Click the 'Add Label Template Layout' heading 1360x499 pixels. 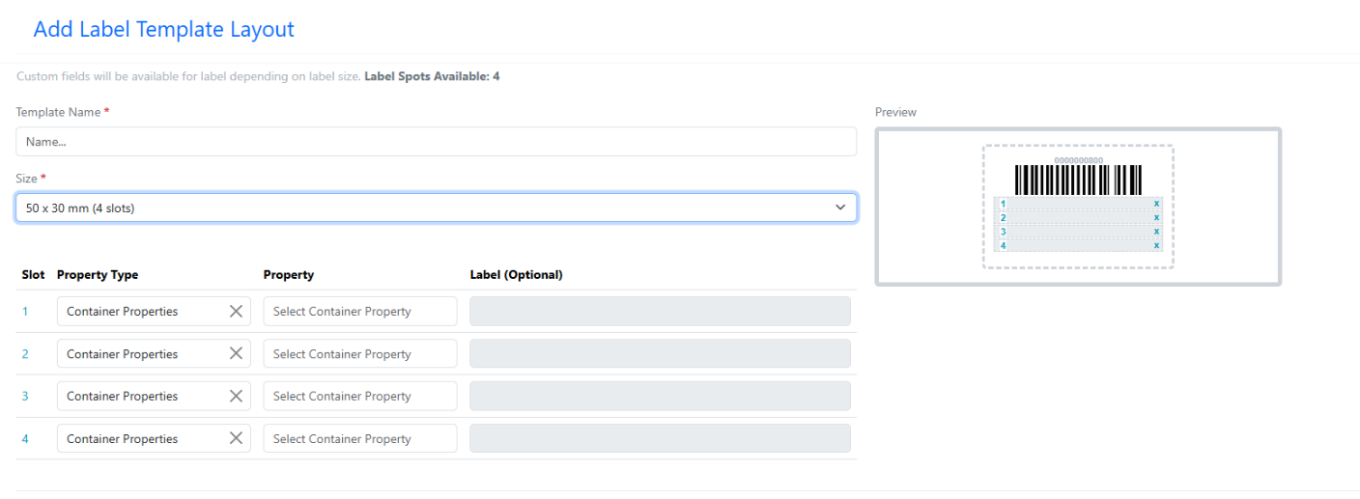pos(164,29)
